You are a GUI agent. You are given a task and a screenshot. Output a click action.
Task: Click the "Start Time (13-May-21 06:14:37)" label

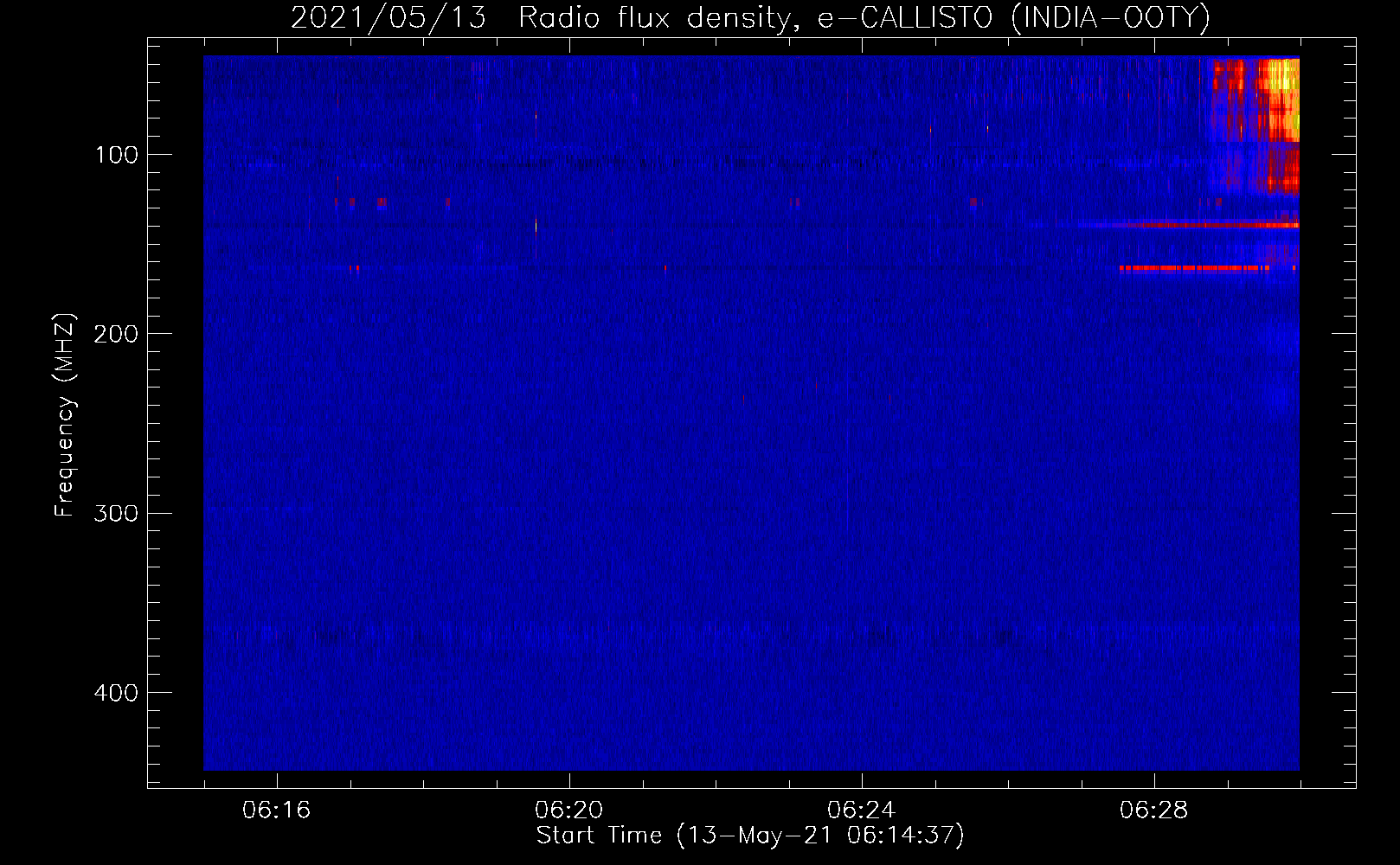pyautogui.click(x=750, y=836)
